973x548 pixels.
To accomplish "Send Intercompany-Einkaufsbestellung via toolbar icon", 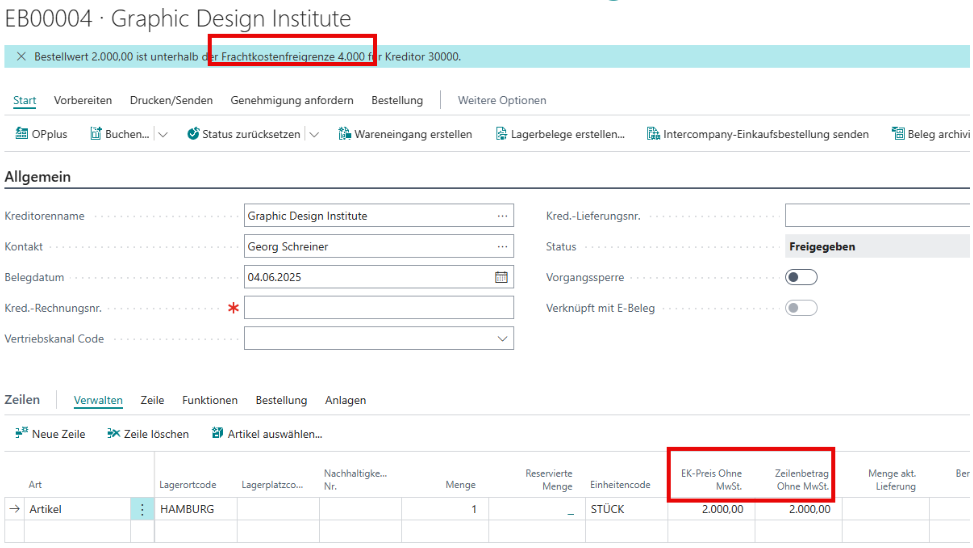I will click(653, 134).
